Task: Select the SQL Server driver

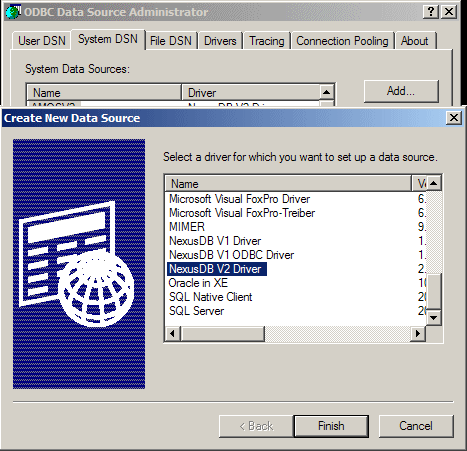Action: 196,311
